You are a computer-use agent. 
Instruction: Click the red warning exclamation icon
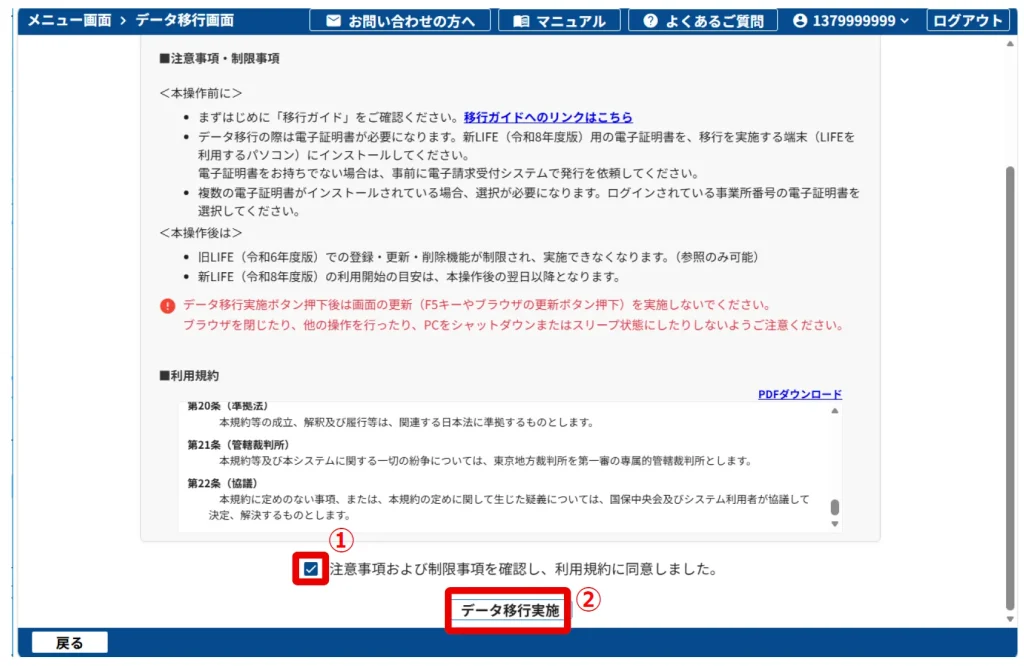pyautogui.click(x=168, y=306)
